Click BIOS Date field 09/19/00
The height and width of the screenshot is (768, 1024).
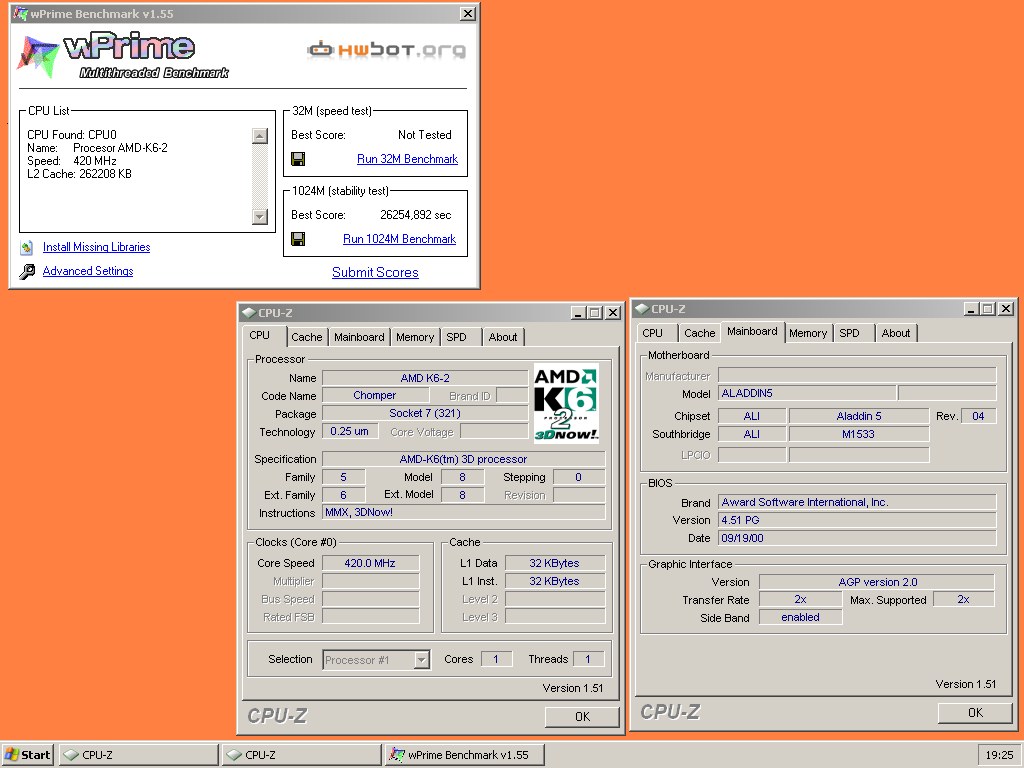tap(857, 538)
